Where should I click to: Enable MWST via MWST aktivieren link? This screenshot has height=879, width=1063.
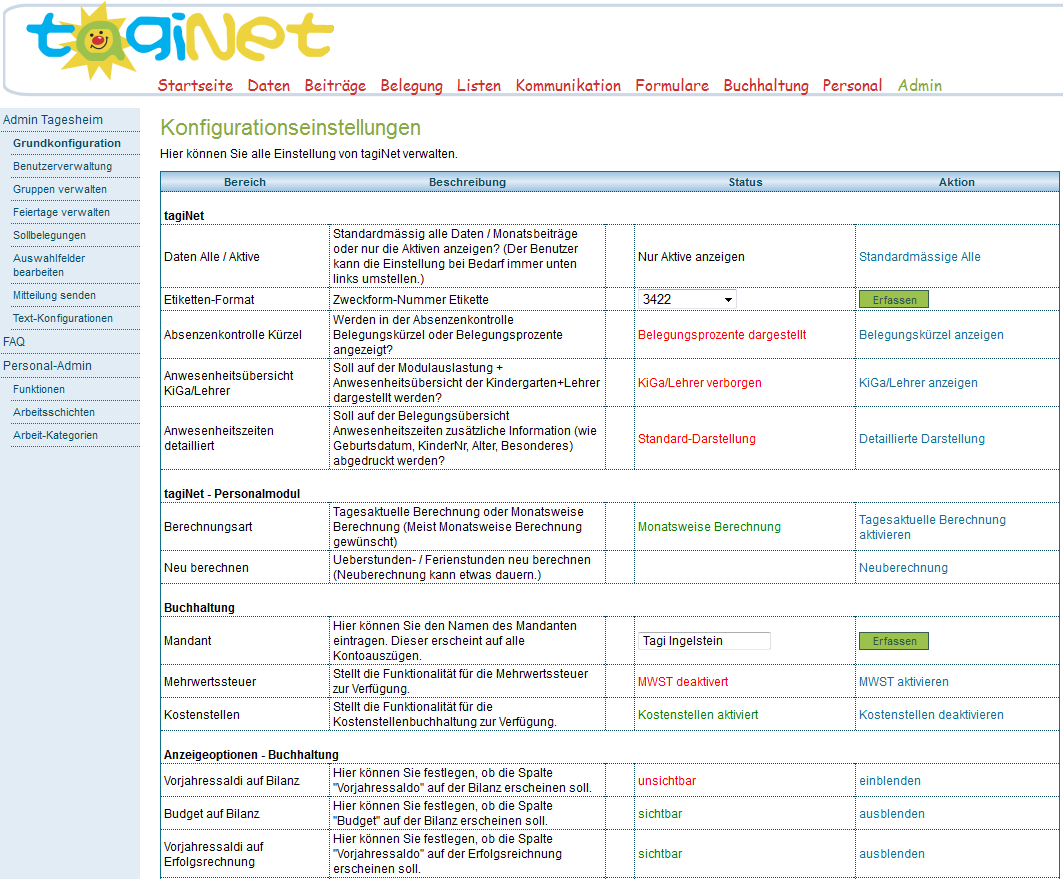tap(903, 682)
